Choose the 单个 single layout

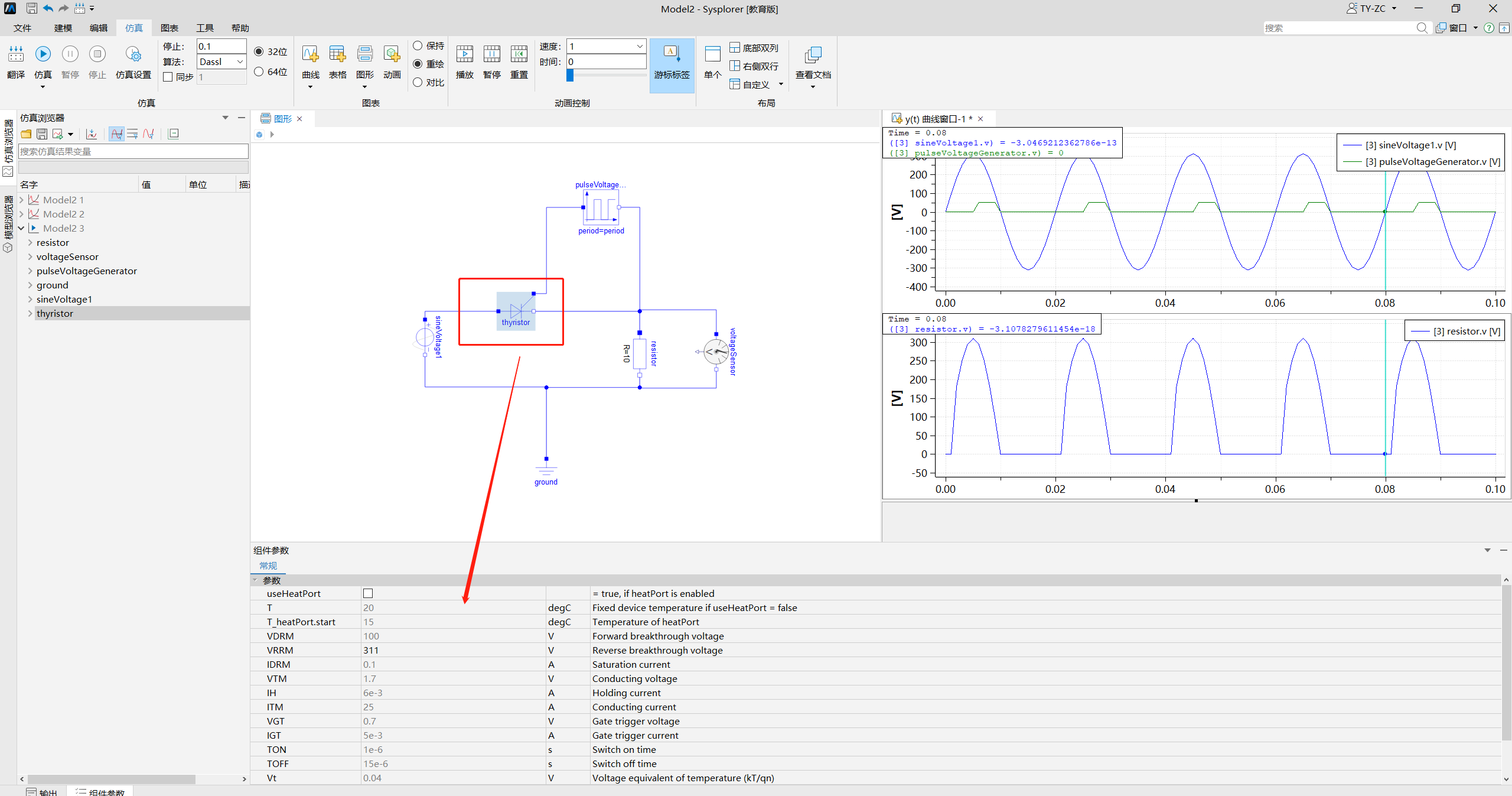click(713, 62)
